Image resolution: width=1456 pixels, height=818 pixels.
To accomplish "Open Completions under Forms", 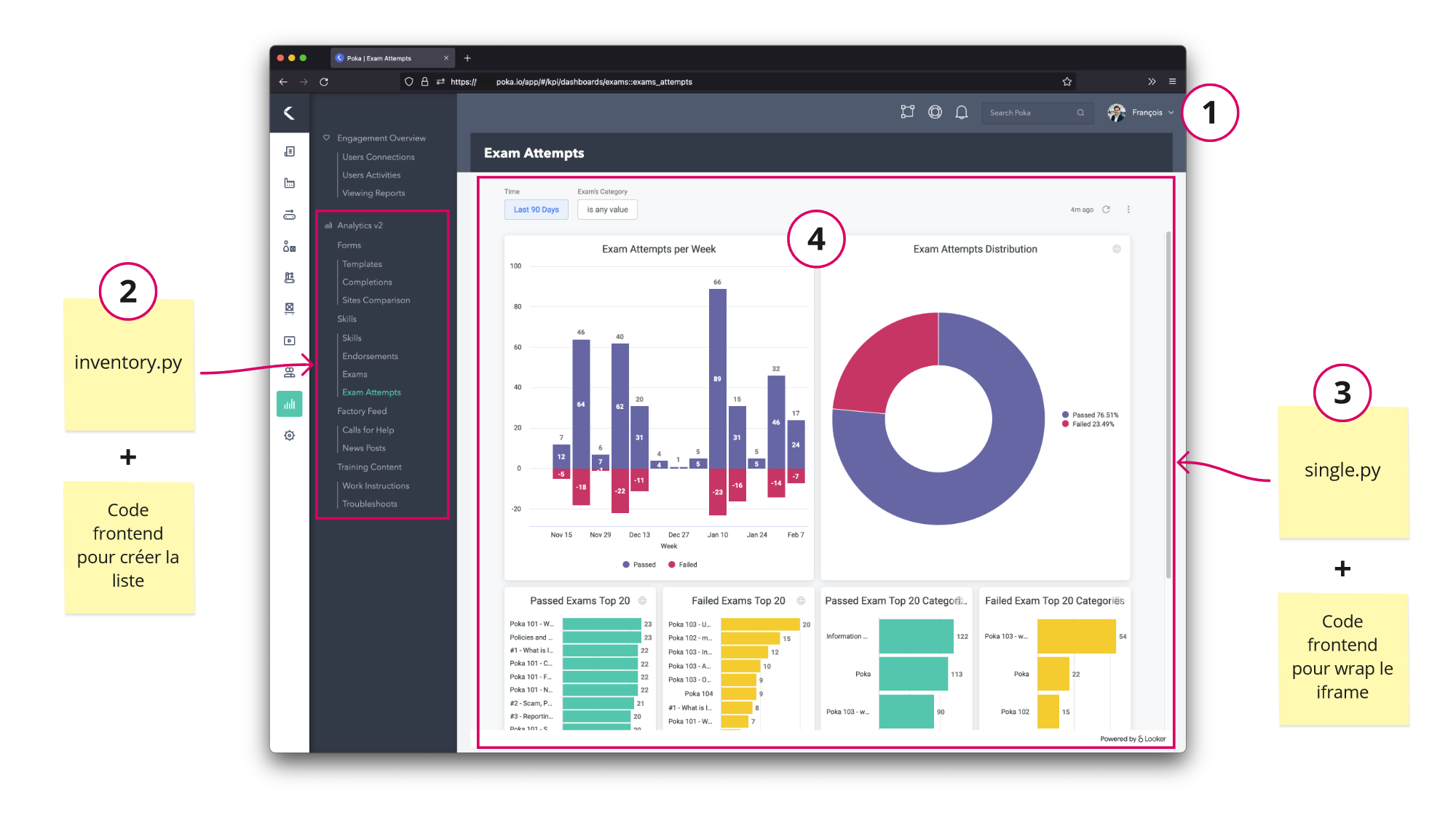I will tap(367, 282).
